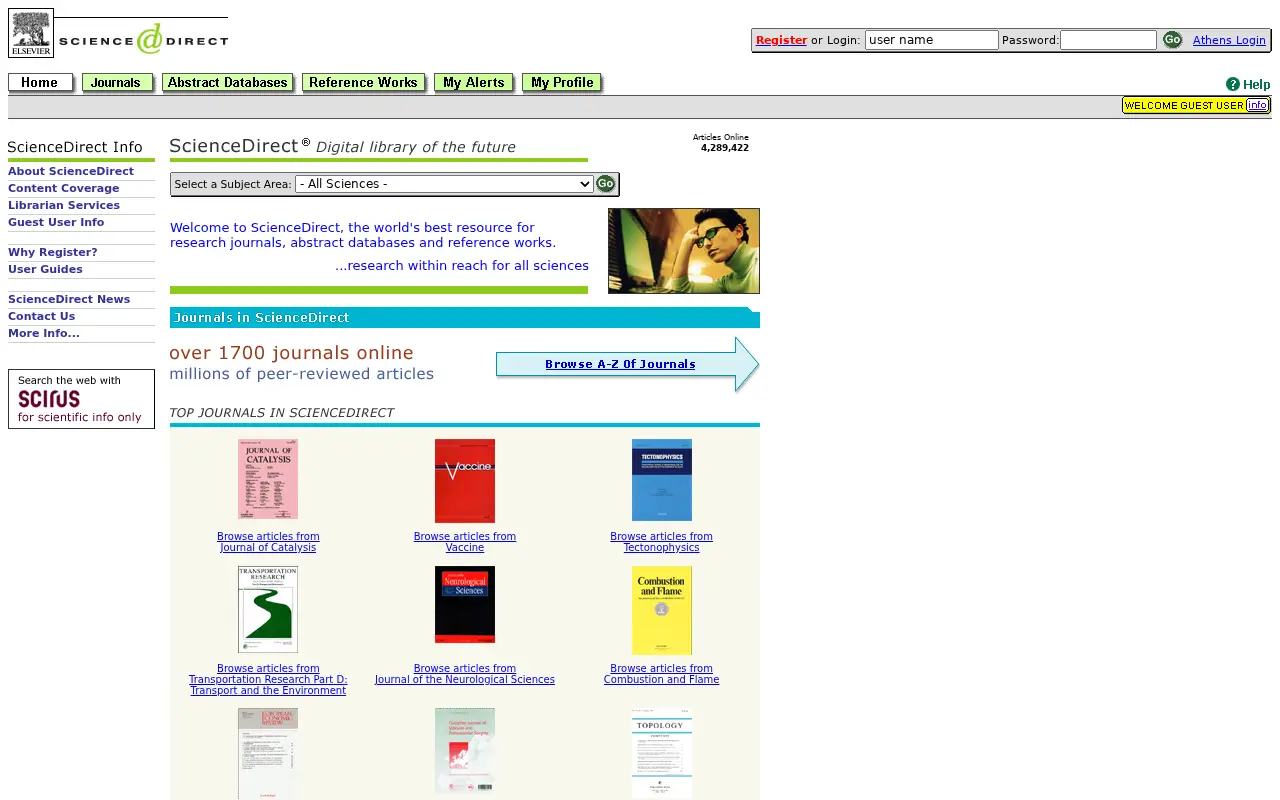Click the Combustion and Flame cover
The height and width of the screenshot is (800, 1280).
coord(661,611)
